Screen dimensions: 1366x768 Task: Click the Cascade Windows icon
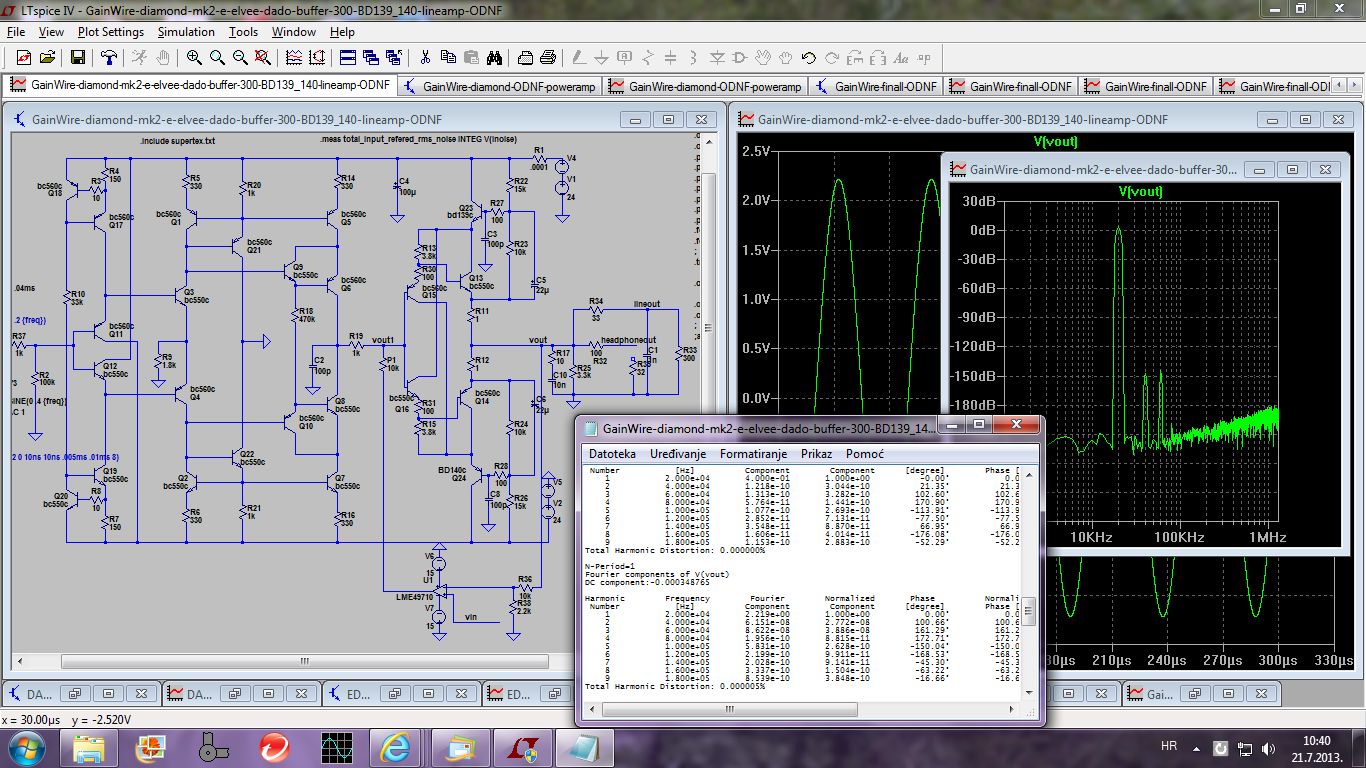coord(371,57)
